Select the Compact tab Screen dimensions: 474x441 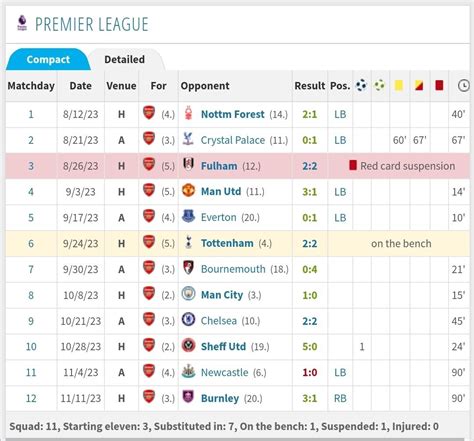coord(48,59)
